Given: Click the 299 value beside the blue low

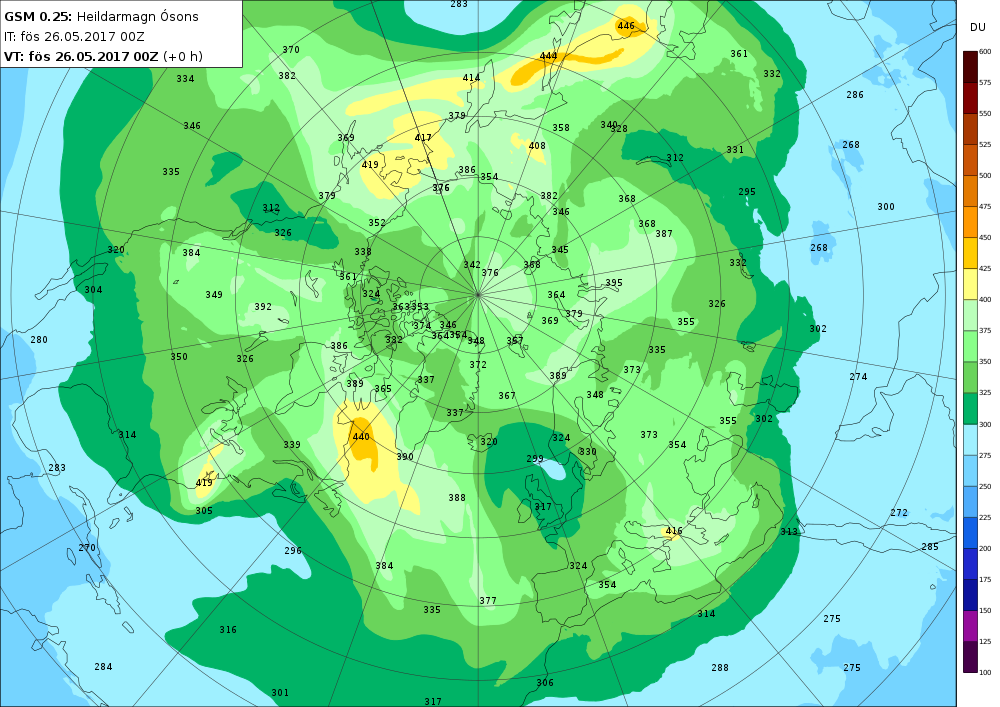Looking at the screenshot, I should tap(535, 459).
